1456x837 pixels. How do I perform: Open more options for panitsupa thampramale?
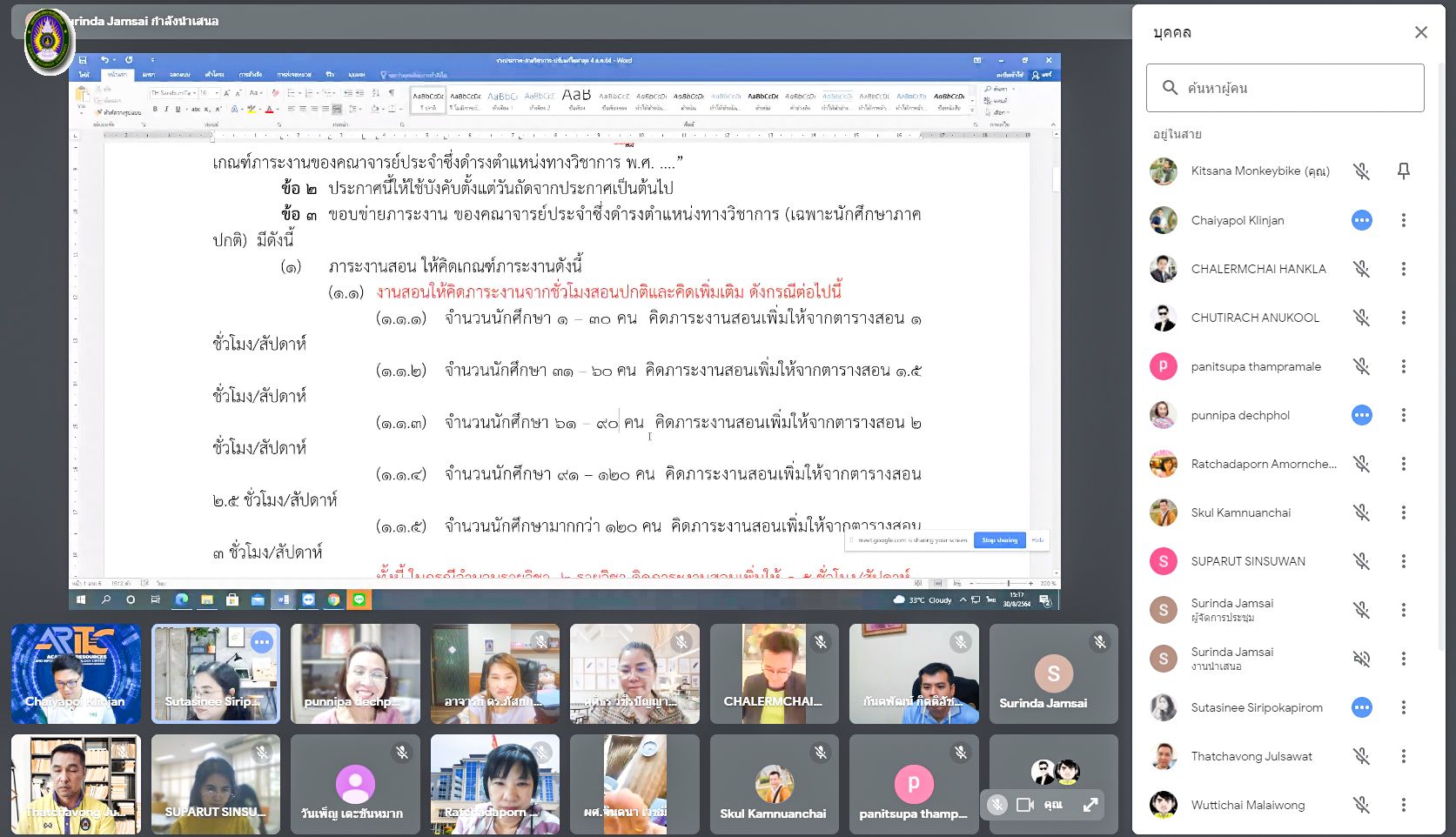point(1403,366)
